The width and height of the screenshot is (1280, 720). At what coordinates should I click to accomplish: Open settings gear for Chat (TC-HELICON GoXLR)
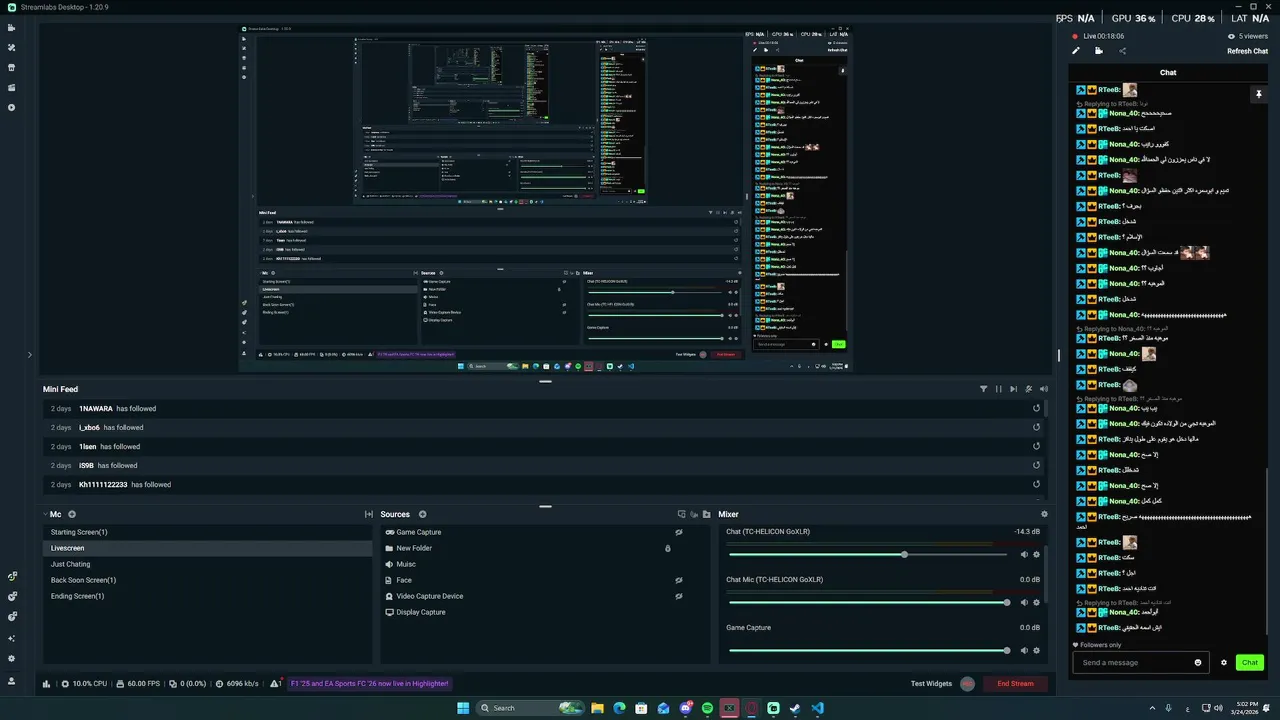pos(1036,554)
